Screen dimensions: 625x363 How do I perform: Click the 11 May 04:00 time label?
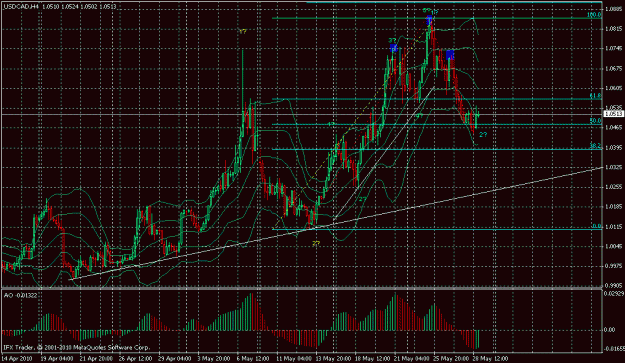pos(293,358)
